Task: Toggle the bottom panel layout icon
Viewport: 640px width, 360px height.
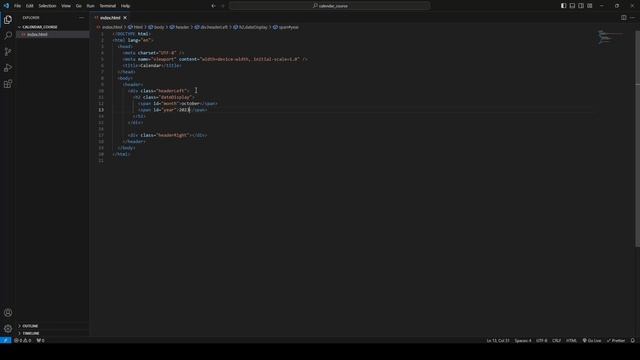Action: 572,6
